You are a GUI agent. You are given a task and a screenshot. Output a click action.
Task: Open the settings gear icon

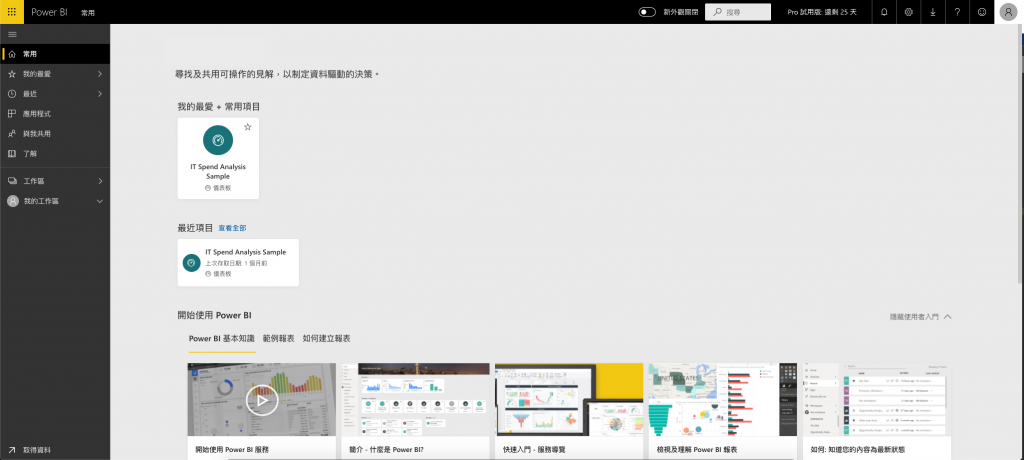pos(908,12)
